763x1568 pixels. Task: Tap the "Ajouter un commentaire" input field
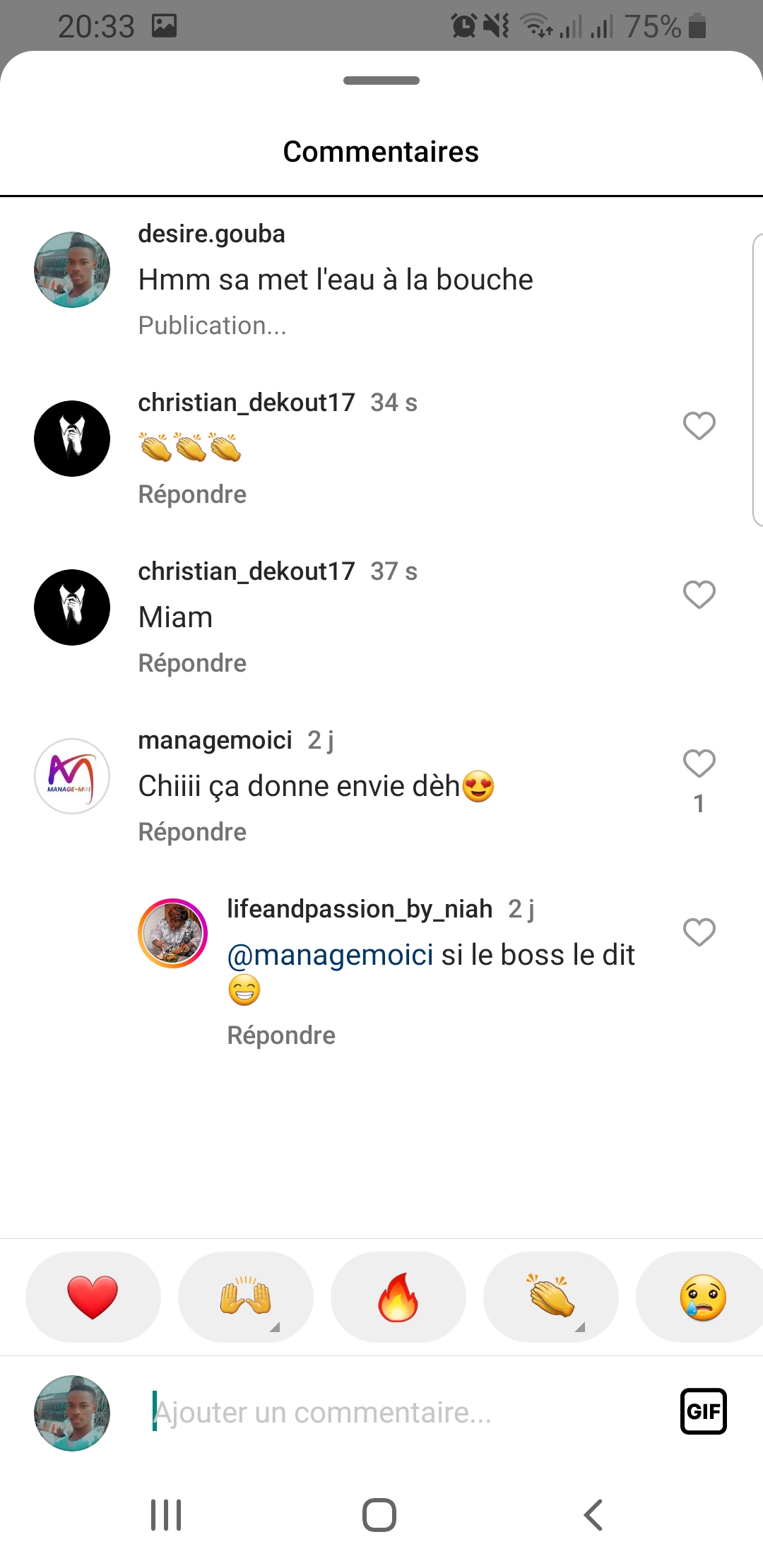[x=396, y=1413]
